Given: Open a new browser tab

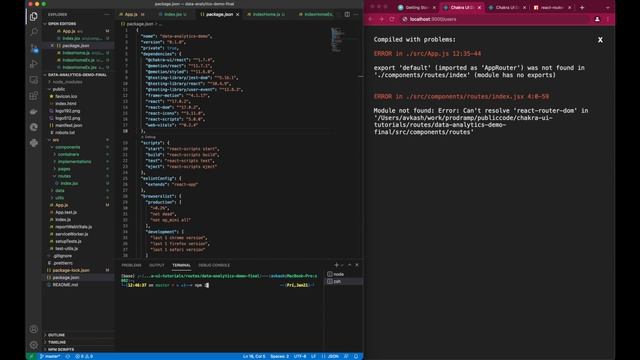Looking at the screenshot, I should (582, 7).
